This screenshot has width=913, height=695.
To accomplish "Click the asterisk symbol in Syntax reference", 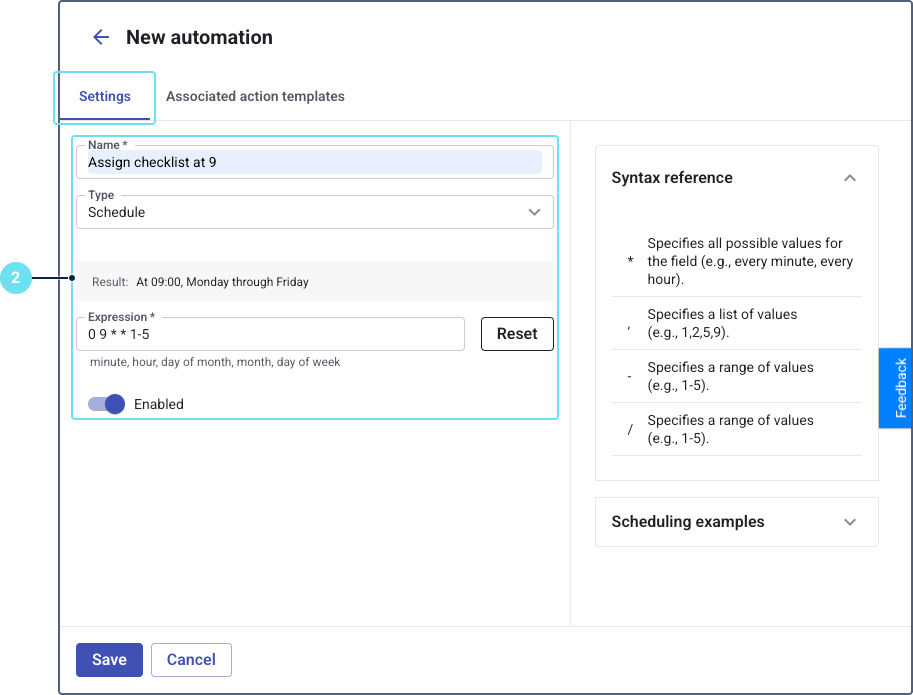I will point(630,261).
